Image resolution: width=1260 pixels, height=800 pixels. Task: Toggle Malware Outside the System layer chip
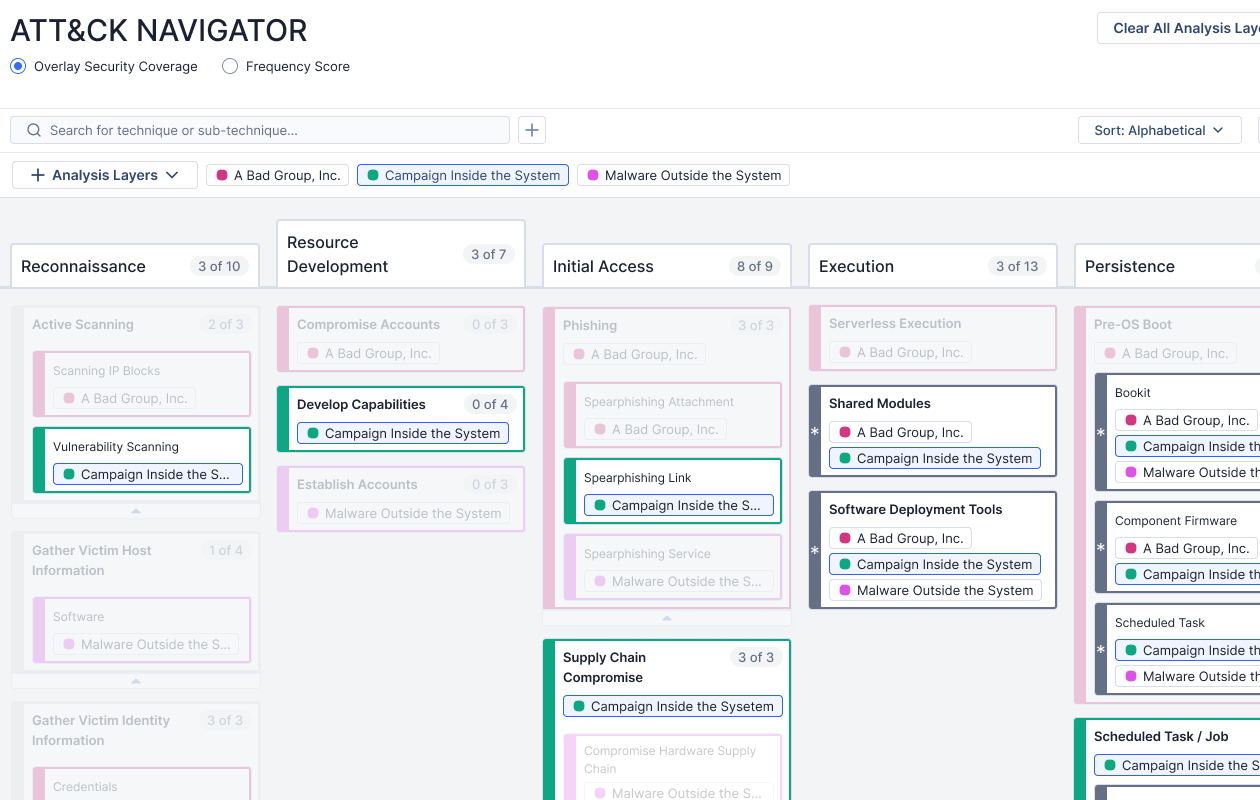coord(683,175)
